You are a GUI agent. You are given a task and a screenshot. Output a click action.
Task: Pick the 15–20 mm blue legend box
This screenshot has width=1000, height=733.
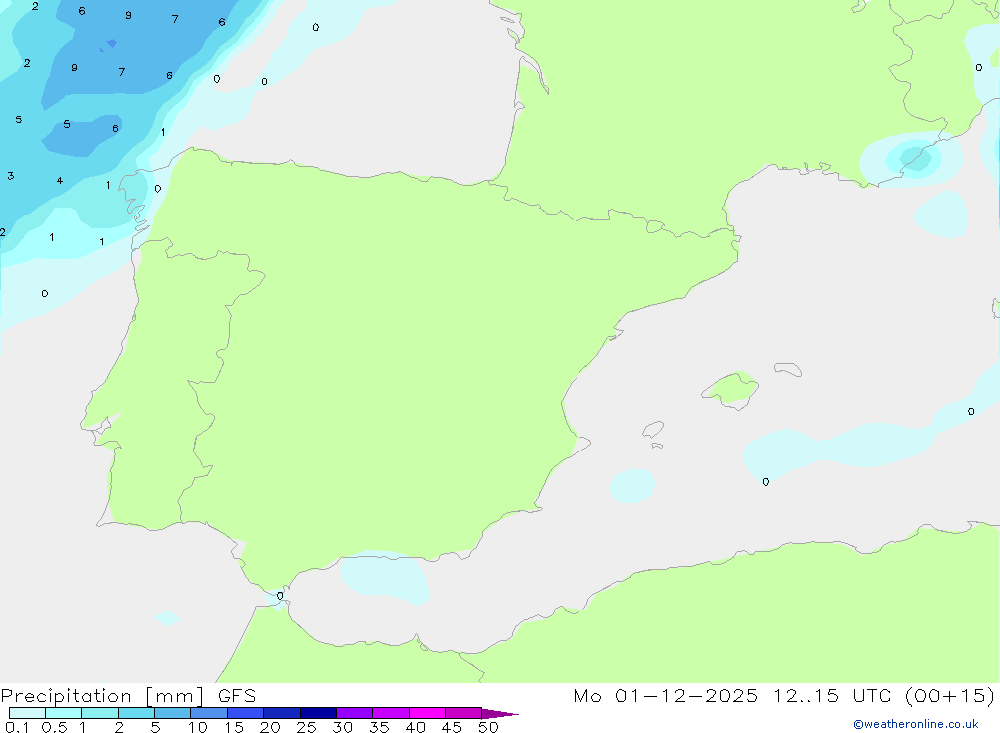click(x=246, y=713)
